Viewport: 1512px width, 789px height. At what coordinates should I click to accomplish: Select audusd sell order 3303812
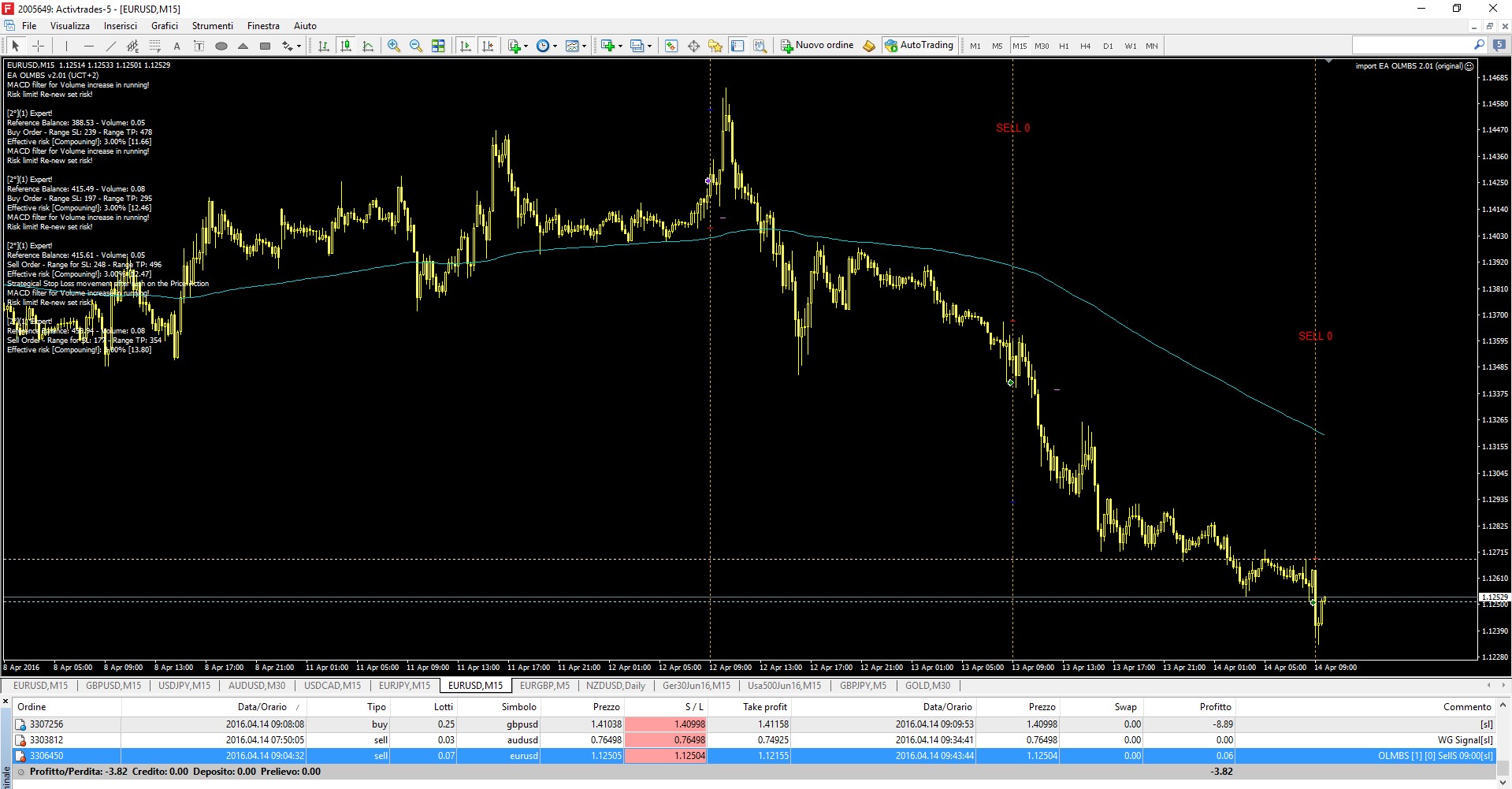coord(755,740)
